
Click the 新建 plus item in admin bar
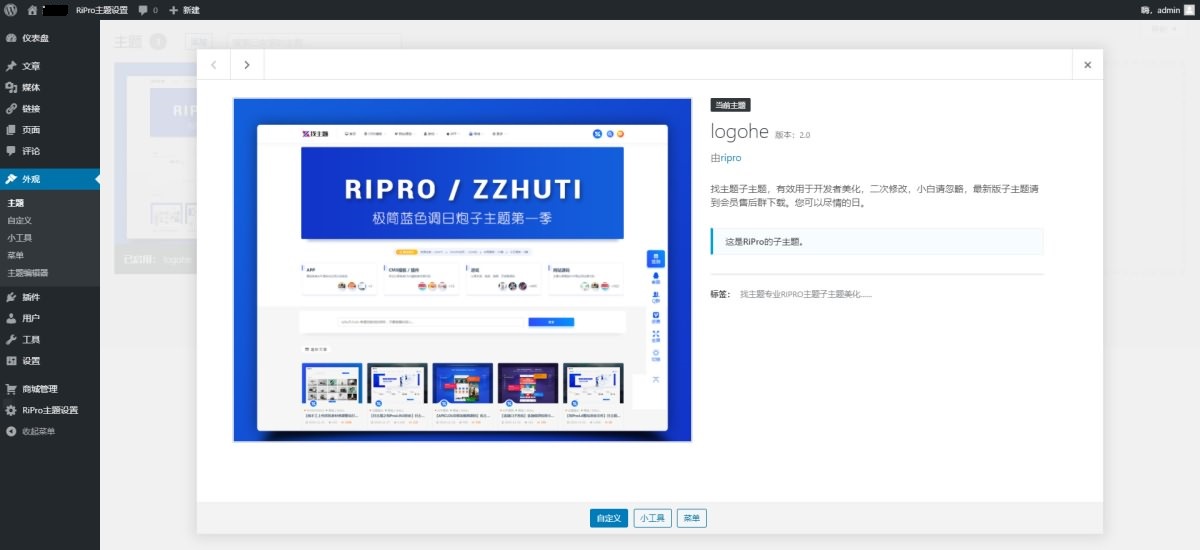pyautogui.click(x=184, y=10)
